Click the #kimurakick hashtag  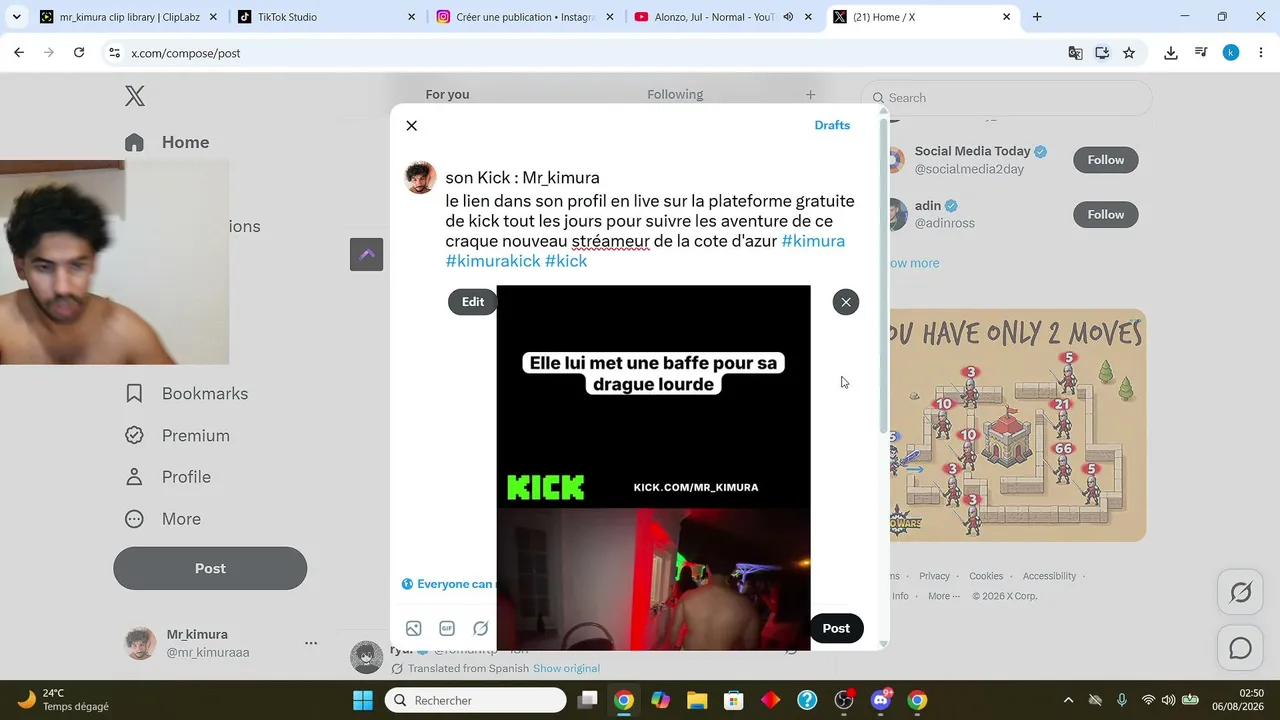click(x=493, y=261)
